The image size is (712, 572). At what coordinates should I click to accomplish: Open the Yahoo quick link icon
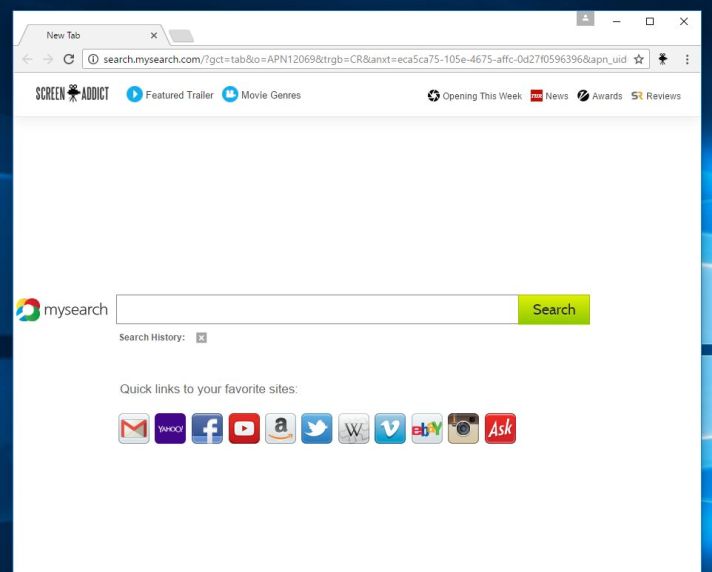pos(170,428)
